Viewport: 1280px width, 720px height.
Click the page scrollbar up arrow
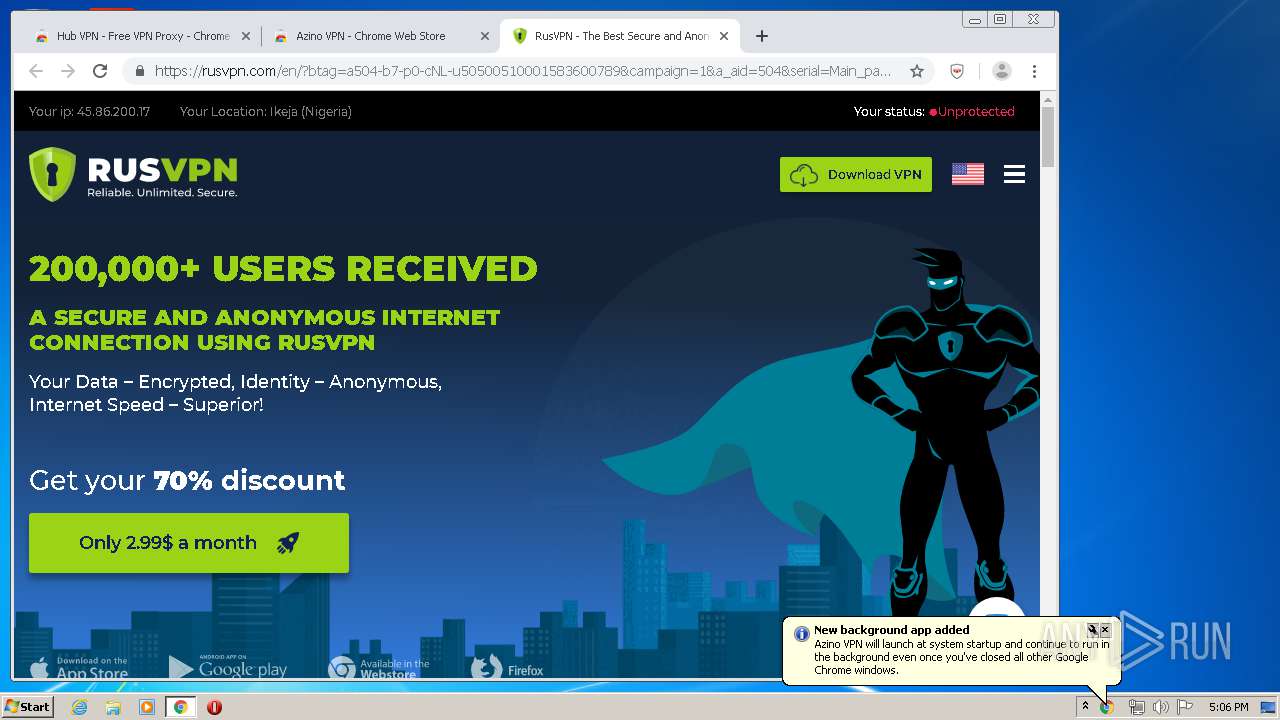(1048, 99)
